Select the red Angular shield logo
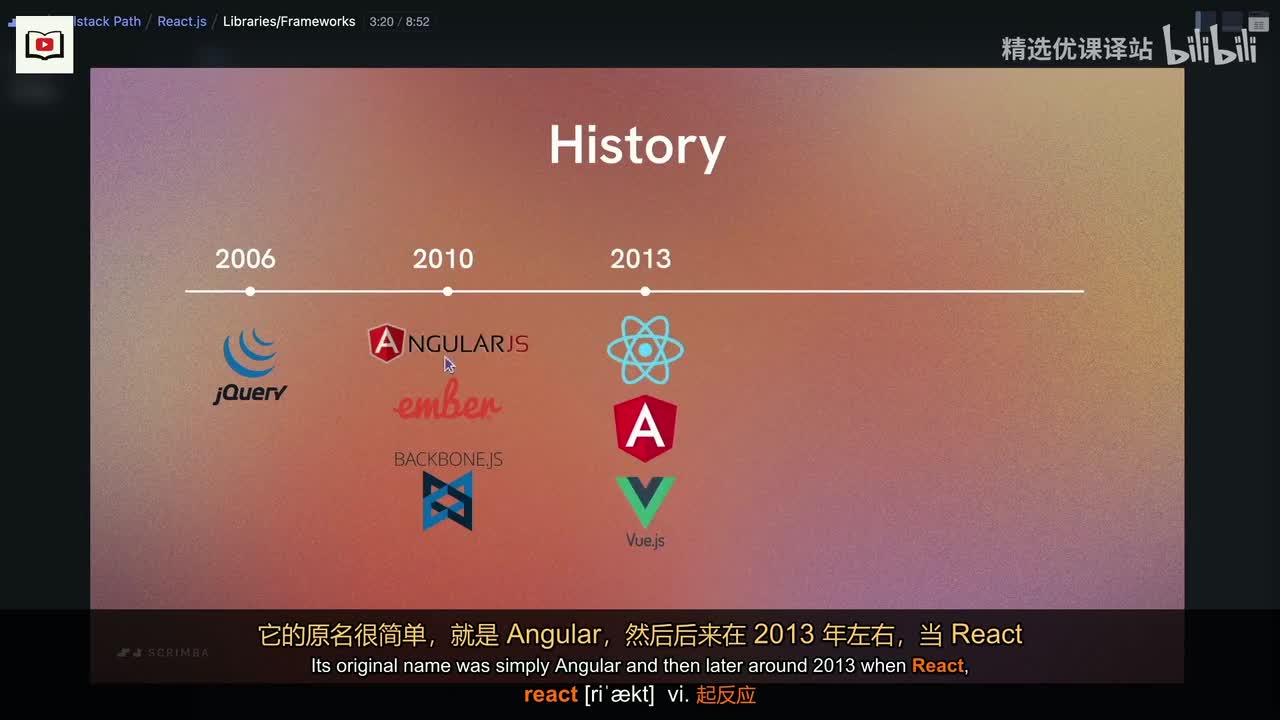 pyautogui.click(x=645, y=428)
